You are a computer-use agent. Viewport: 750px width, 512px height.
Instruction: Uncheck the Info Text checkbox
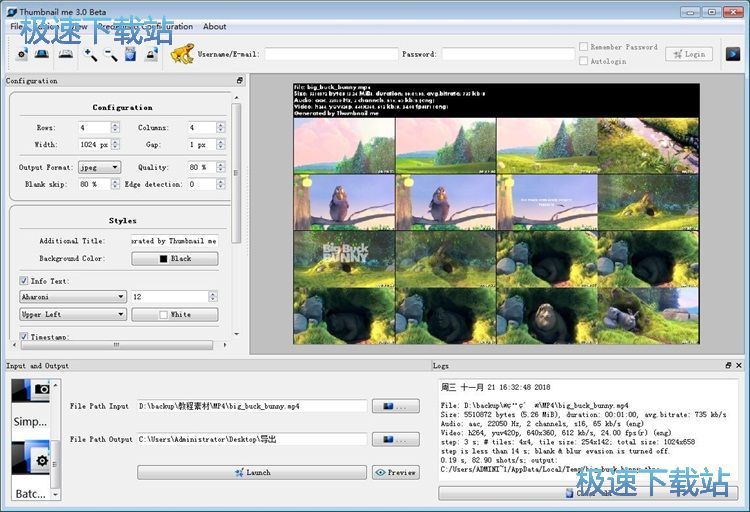(23, 280)
